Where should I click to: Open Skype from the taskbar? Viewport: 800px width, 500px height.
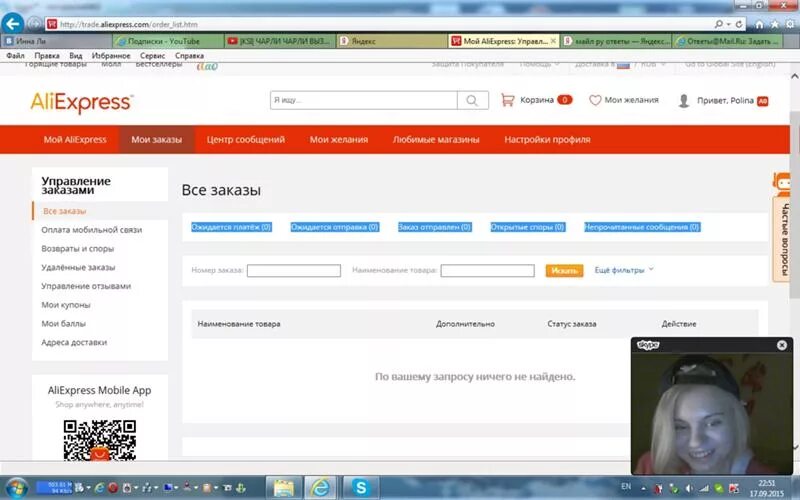[361, 488]
